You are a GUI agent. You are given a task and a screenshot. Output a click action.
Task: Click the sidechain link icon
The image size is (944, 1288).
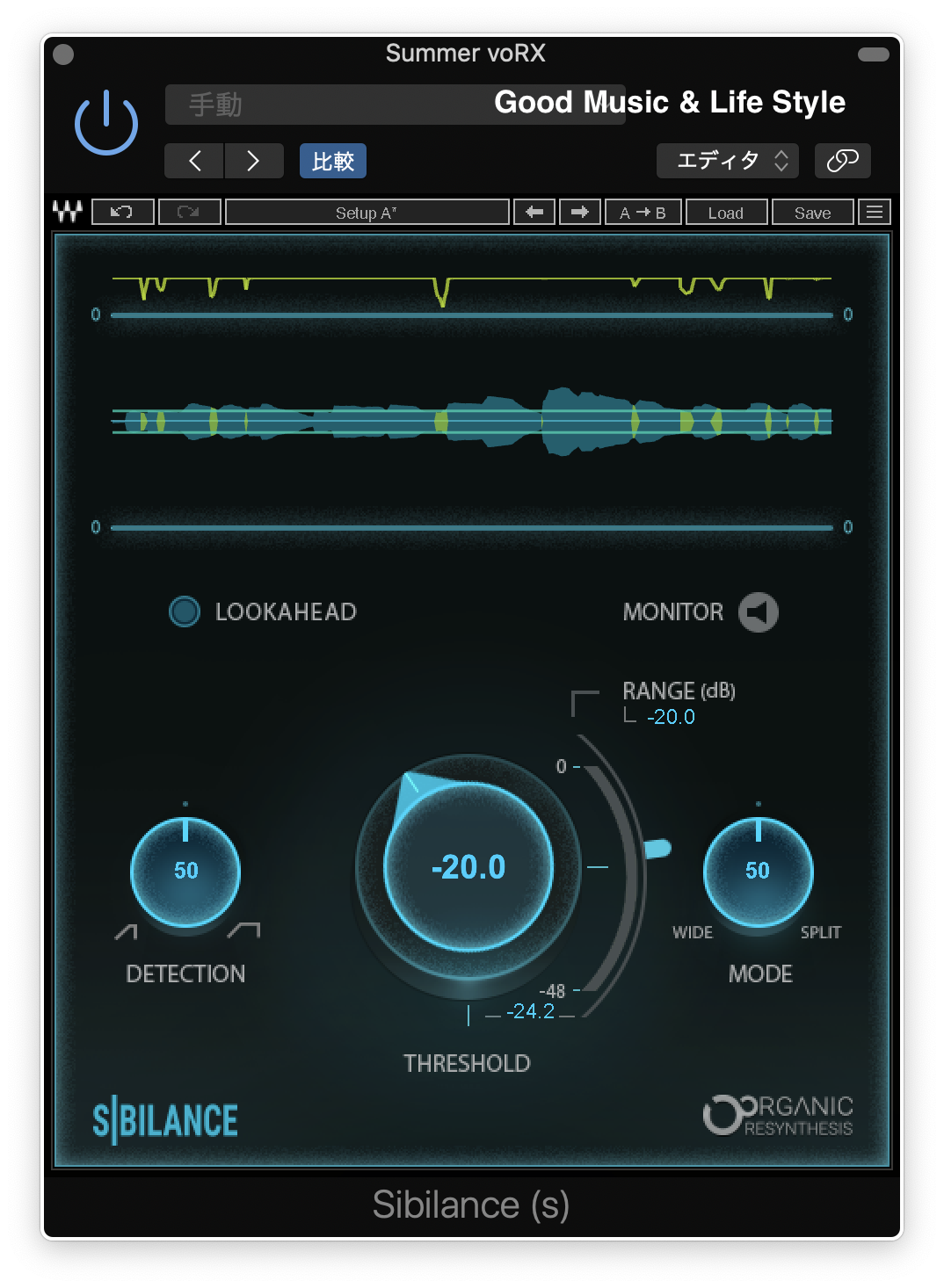(x=842, y=161)
